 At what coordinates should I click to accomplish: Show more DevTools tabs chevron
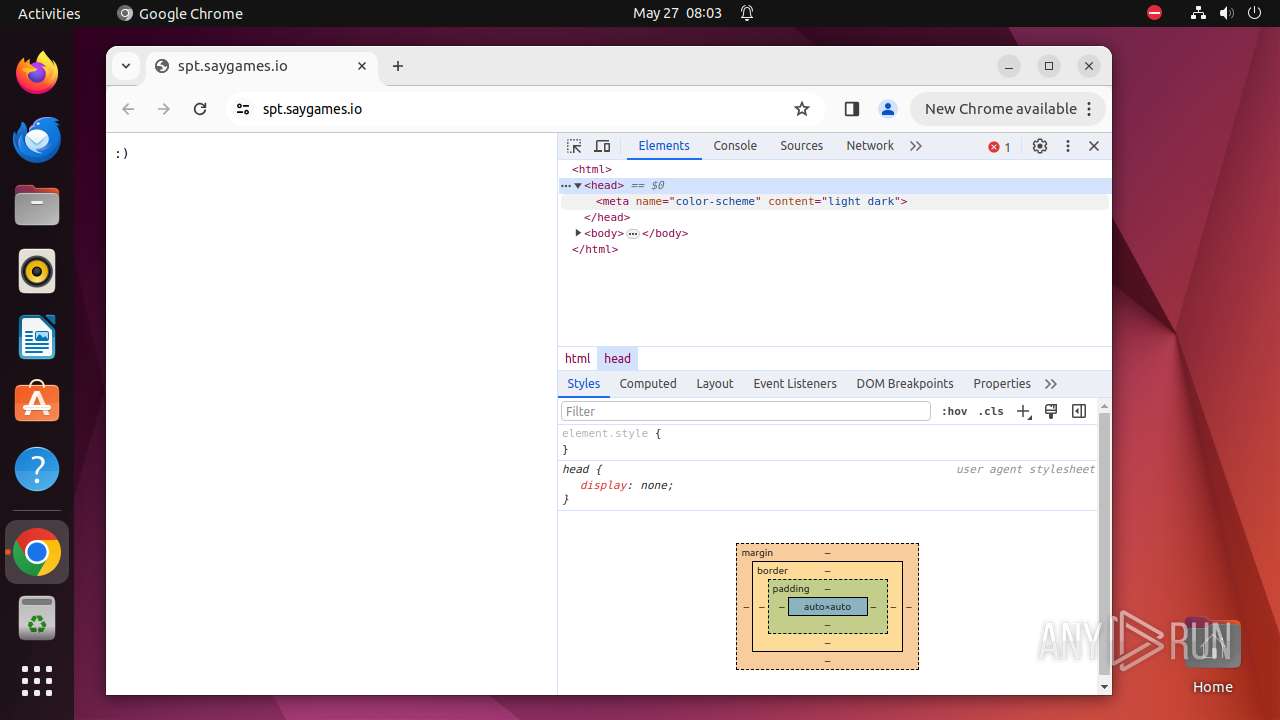(916, 146)
